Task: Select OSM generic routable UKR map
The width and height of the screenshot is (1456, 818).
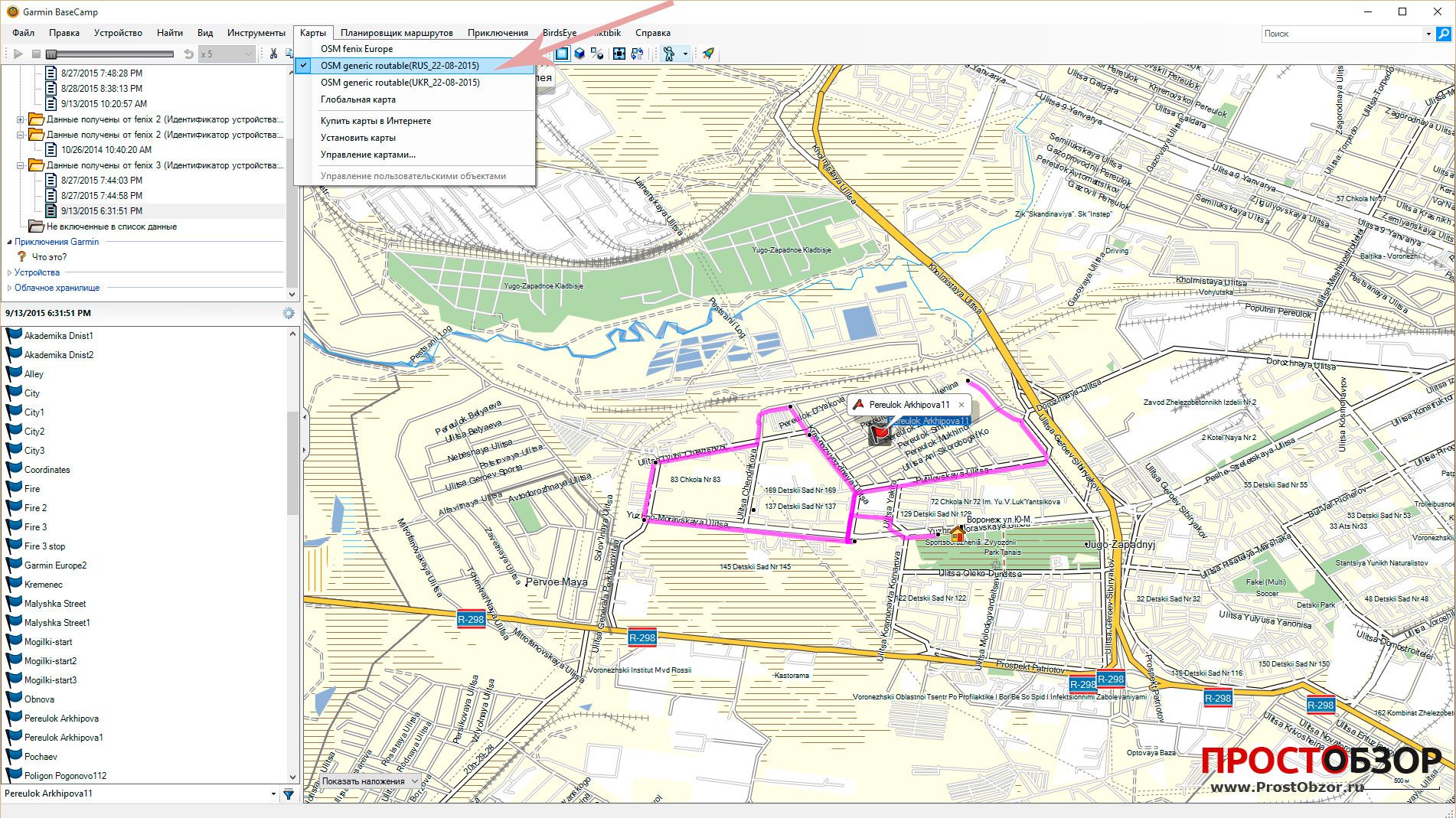Action: coord(414,83)
